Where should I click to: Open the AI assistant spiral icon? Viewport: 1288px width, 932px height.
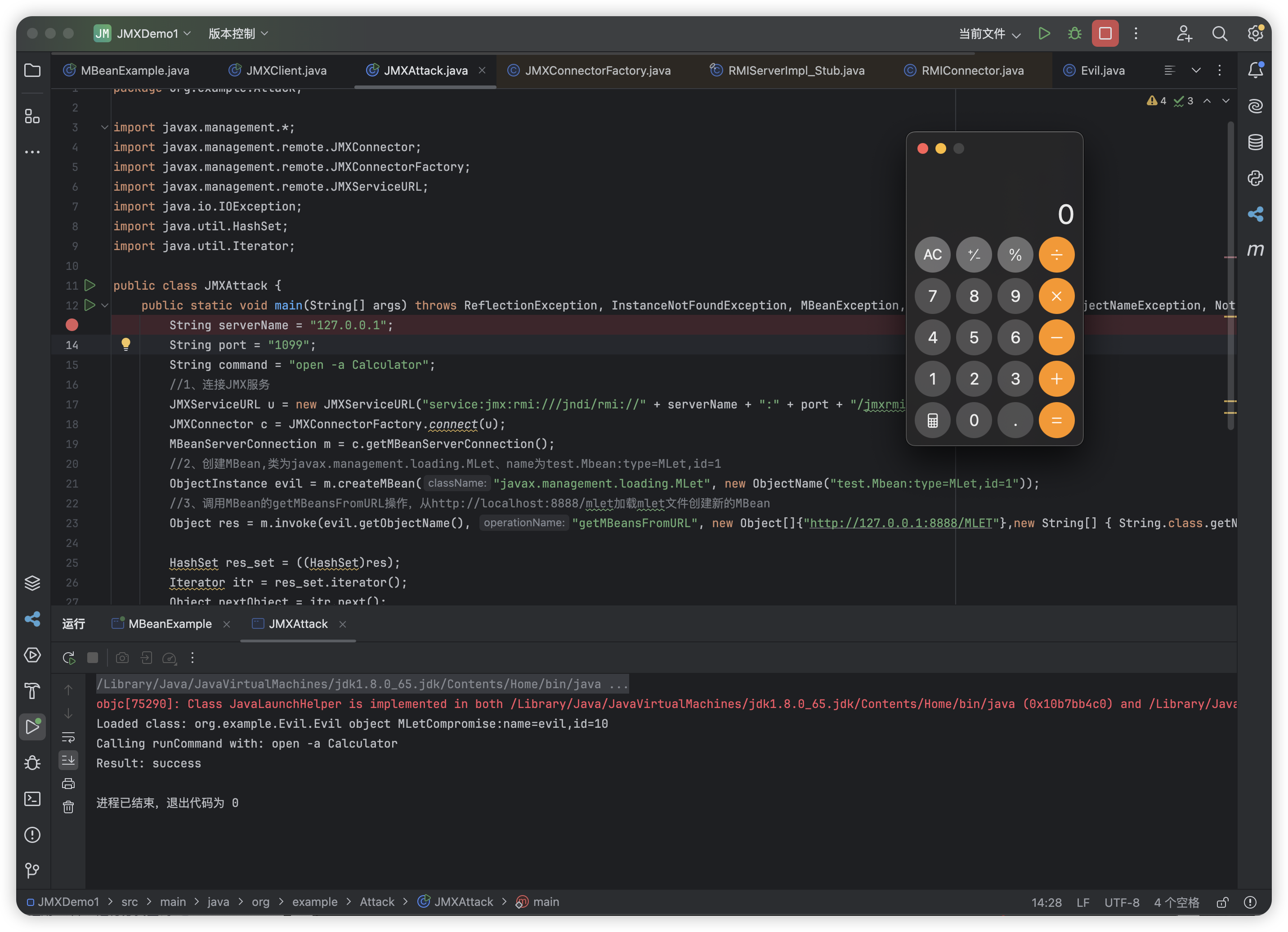(x=1255, y=106)
